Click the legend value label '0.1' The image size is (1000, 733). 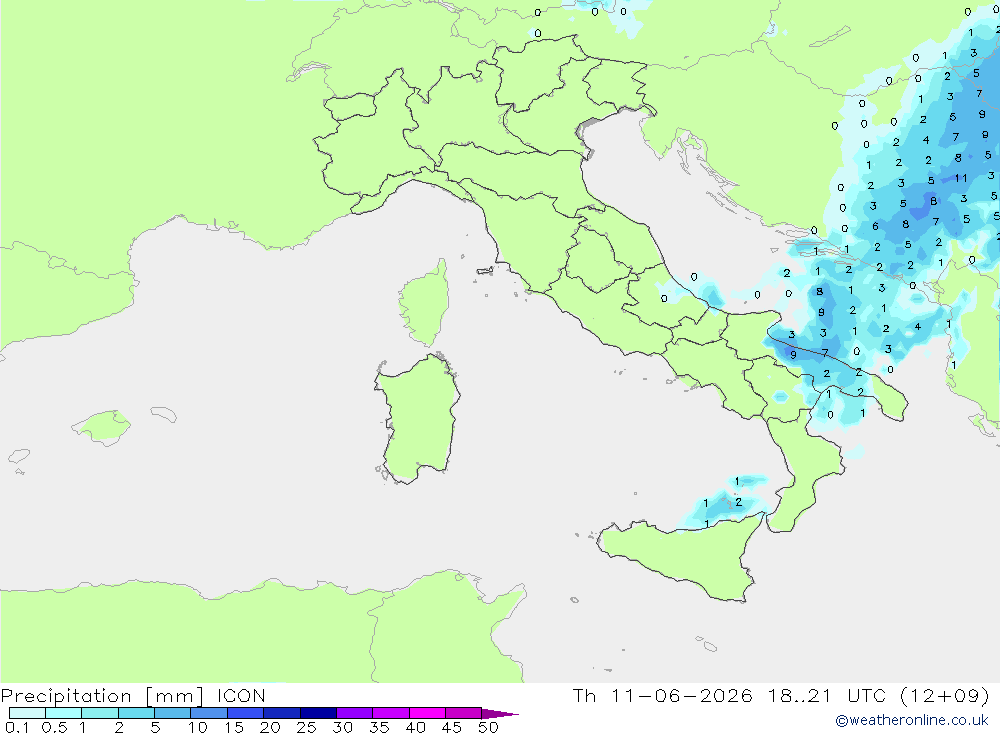(17, 727)
